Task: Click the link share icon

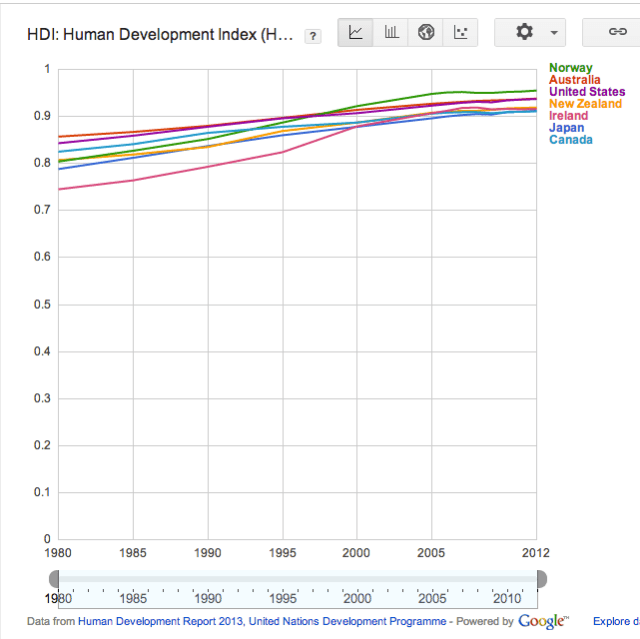Action: click(x=617, y=32)
